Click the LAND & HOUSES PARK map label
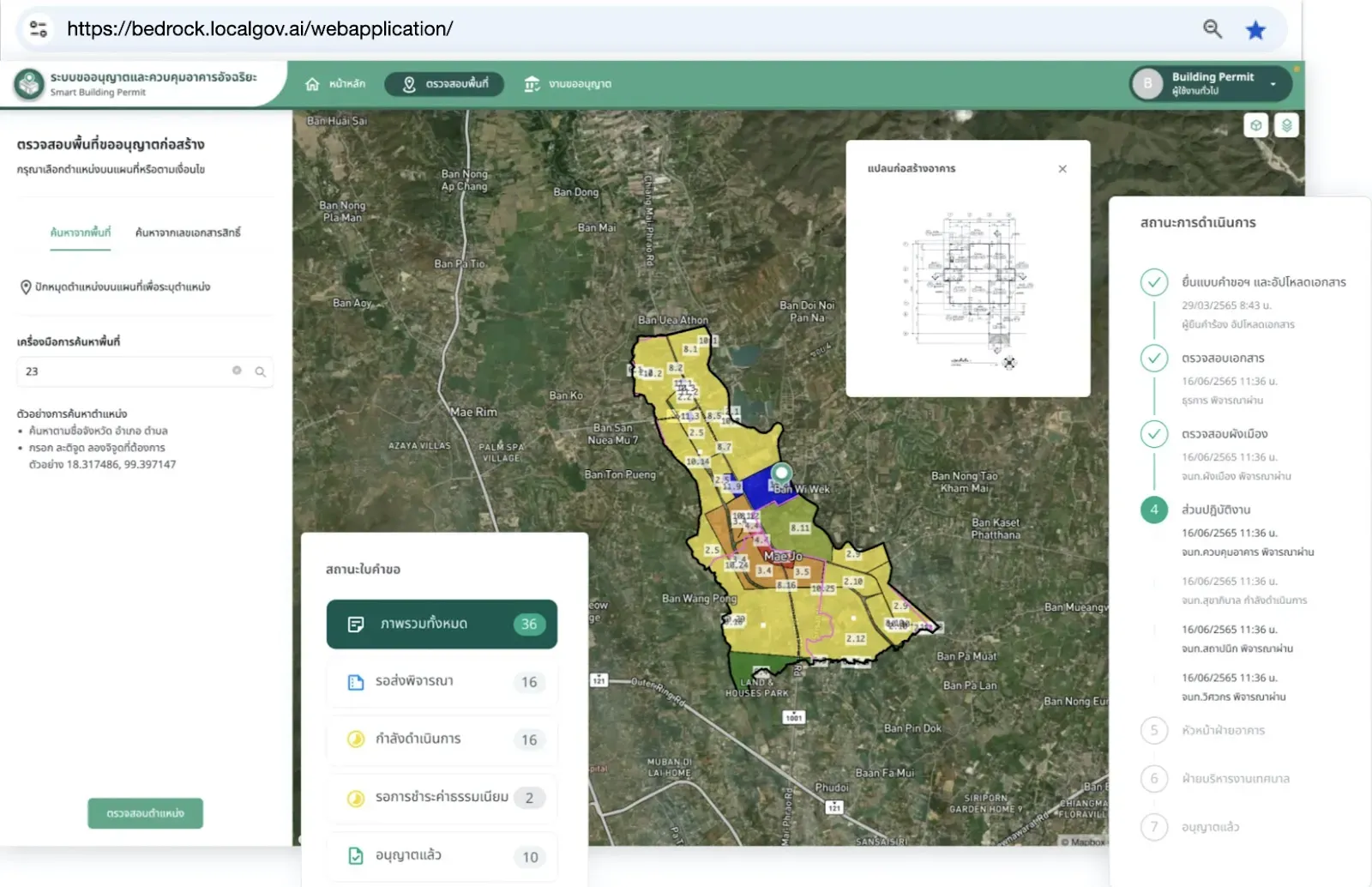1372x887 pixels. 757,687
